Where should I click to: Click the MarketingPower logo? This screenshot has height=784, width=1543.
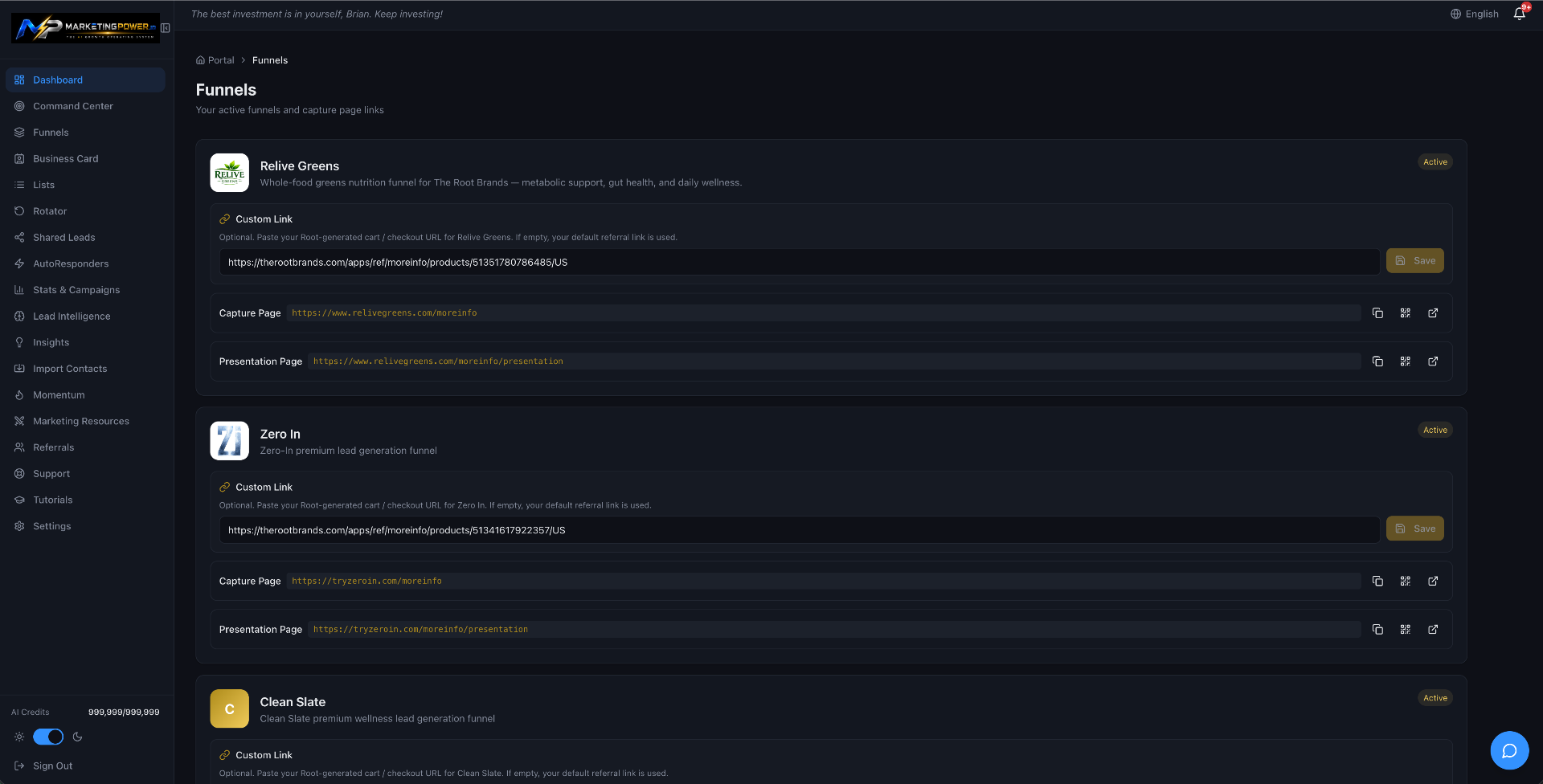click(x=85, y=28)
